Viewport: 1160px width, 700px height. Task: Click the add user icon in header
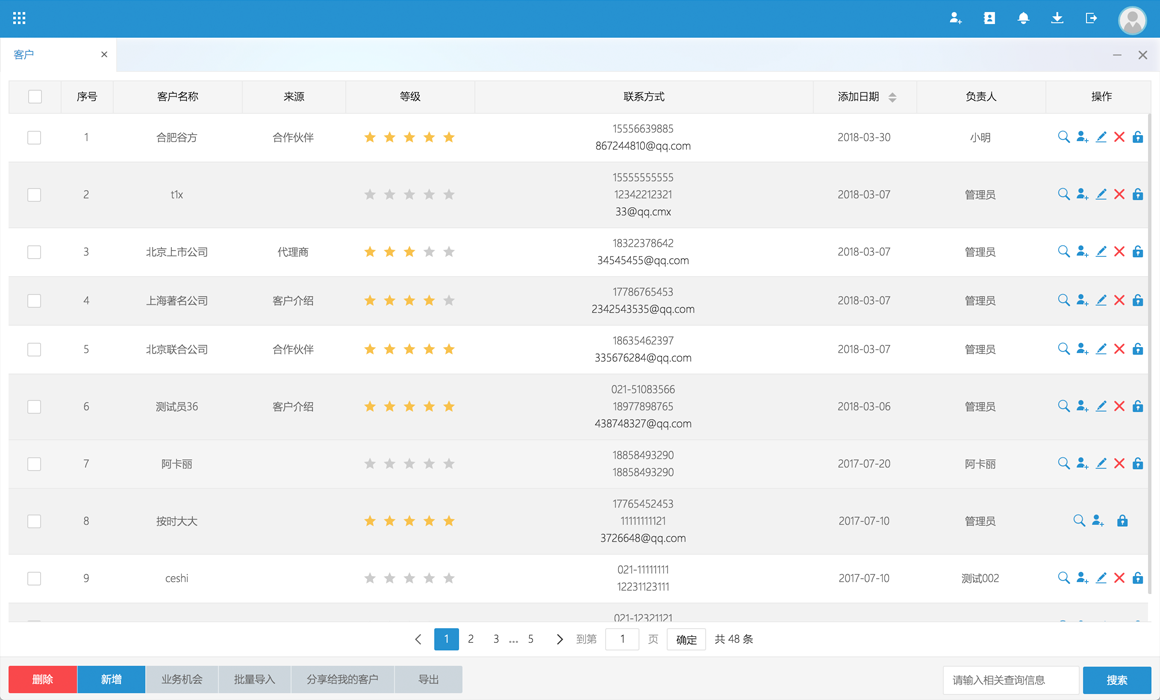(x=955, y=18)
